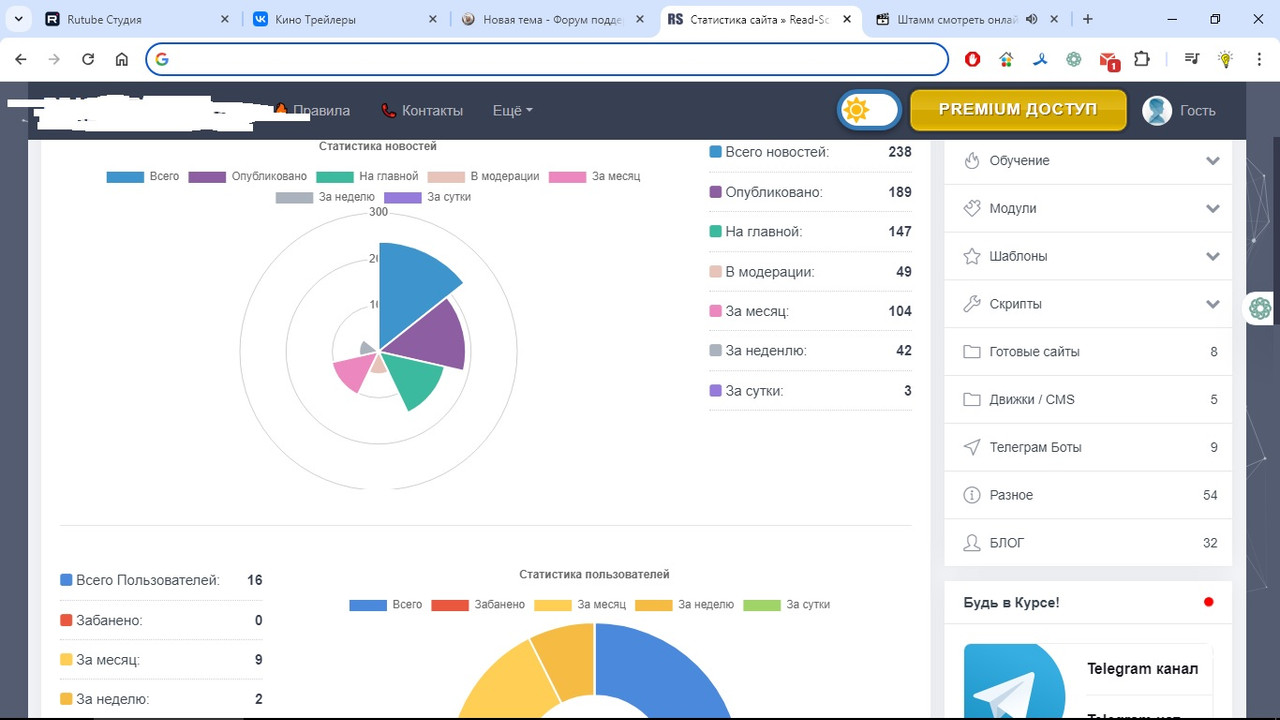Image resolution: width=1280 pixels, height=720 pixels.
Task: Open Chrome three-dot menu
Action: tap(1259, 59)
